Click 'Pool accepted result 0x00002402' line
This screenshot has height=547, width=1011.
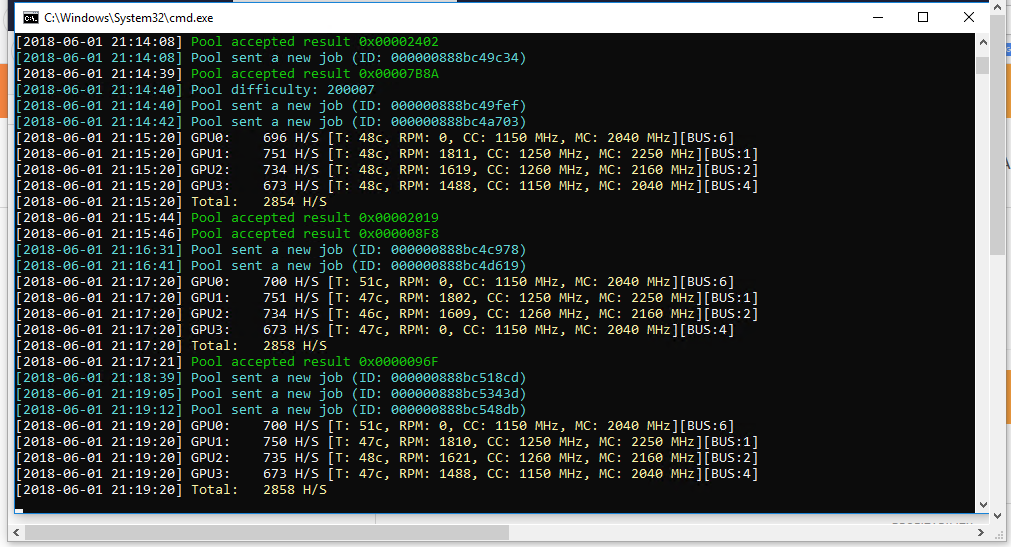click(227, 41)
